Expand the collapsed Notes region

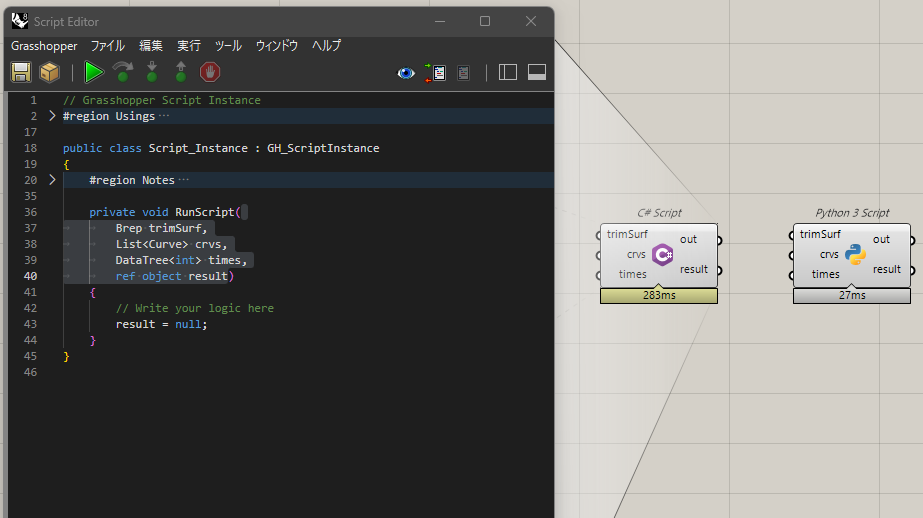pyautogui.click(x=52, y=180)
